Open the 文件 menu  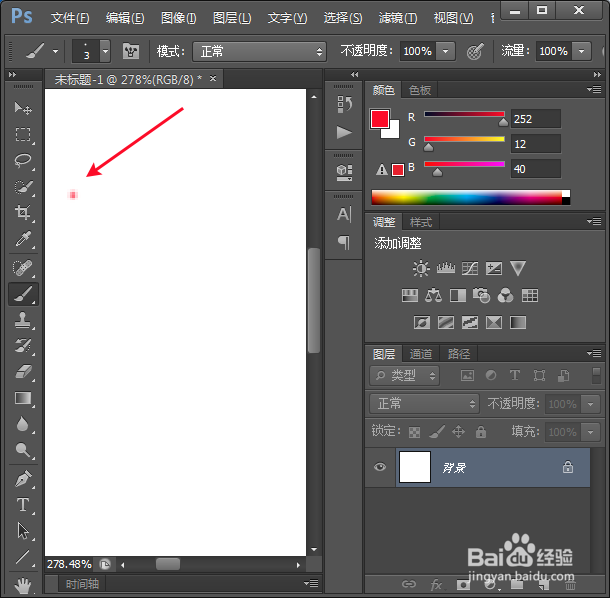click(70, 18)
